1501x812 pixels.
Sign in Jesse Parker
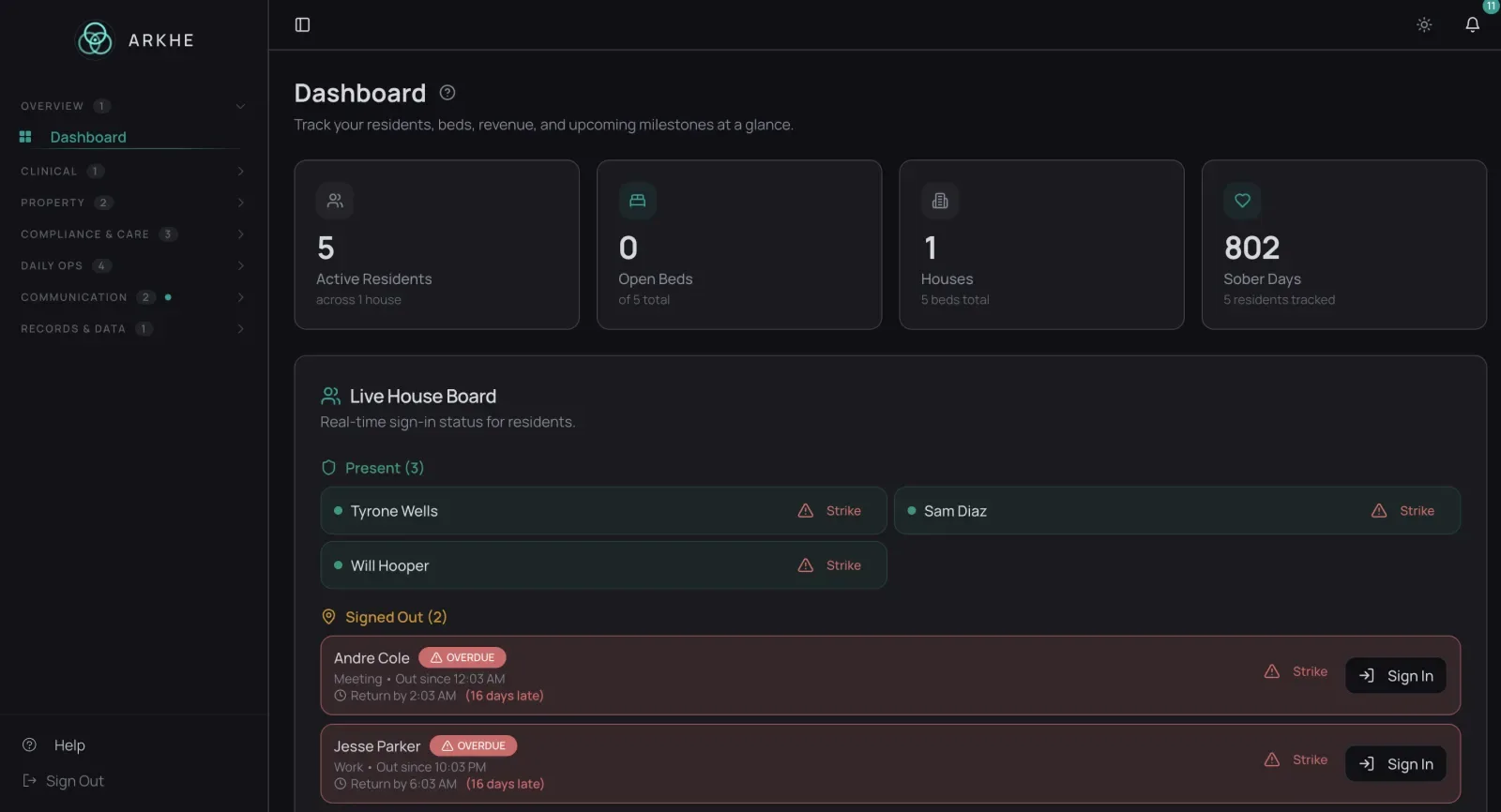pyautogui.click(x=1396, y=764)
